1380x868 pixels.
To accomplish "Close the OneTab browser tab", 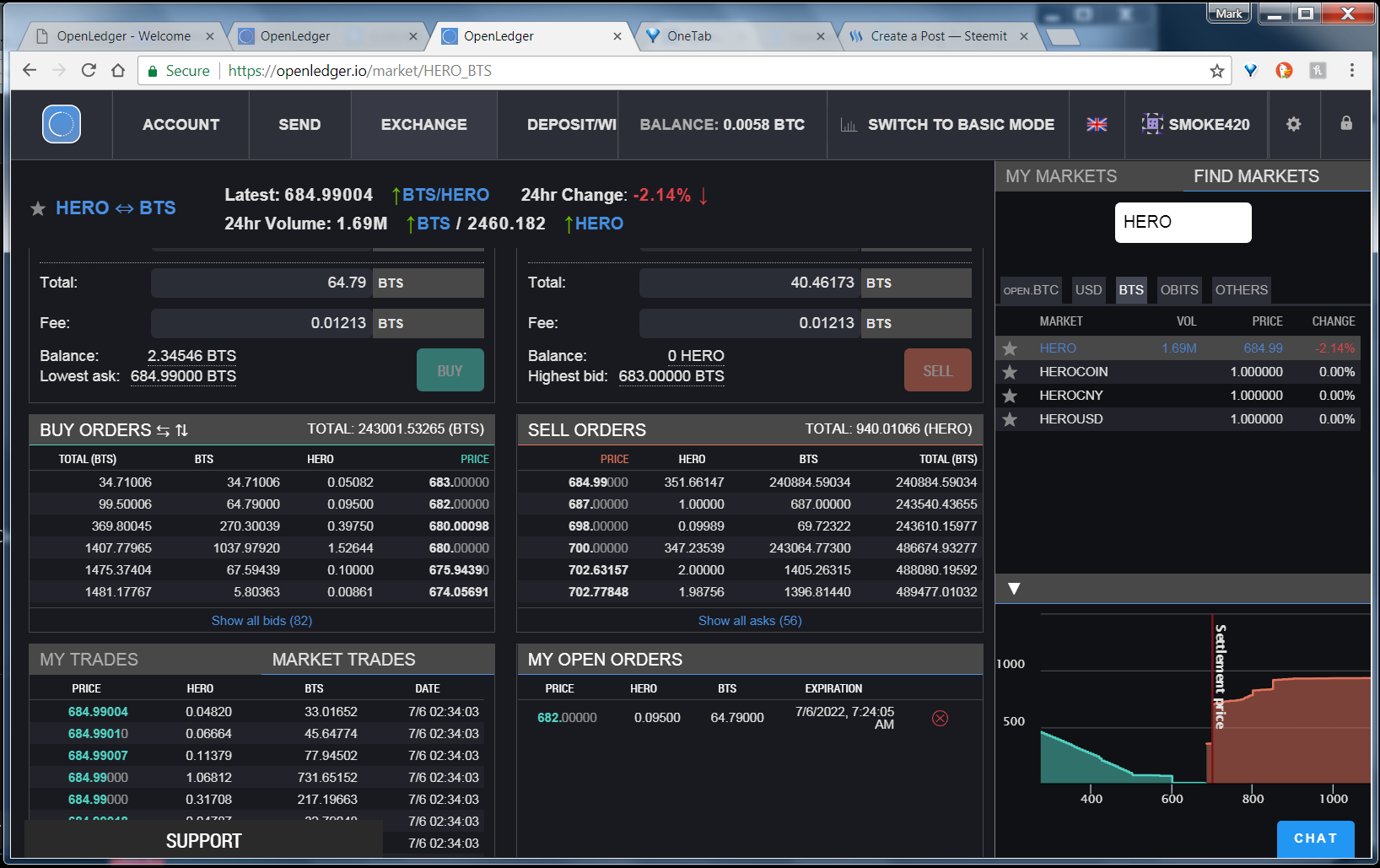I will [821, 36].
